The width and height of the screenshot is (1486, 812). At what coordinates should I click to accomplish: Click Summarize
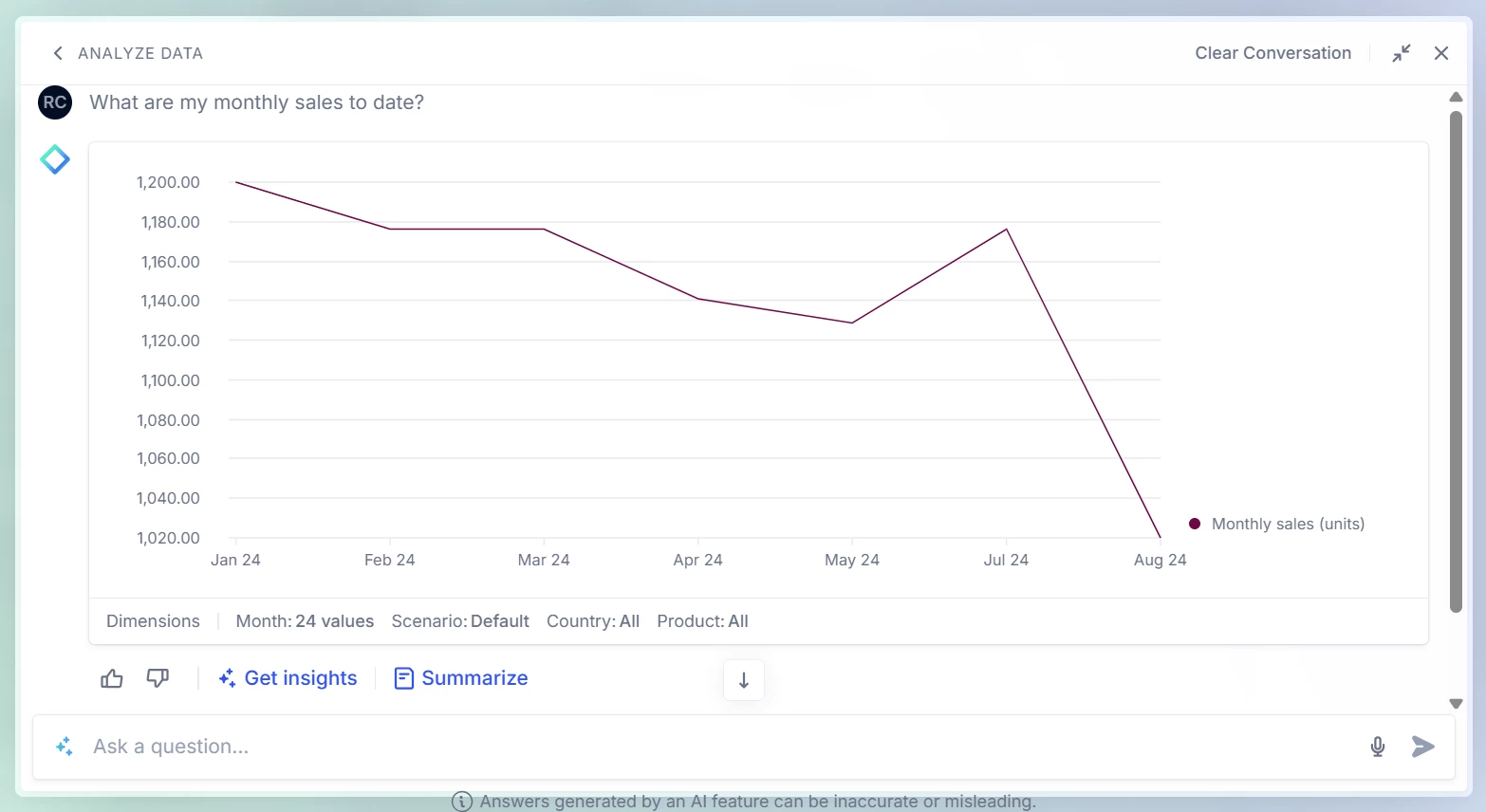(x=474, y=678)
